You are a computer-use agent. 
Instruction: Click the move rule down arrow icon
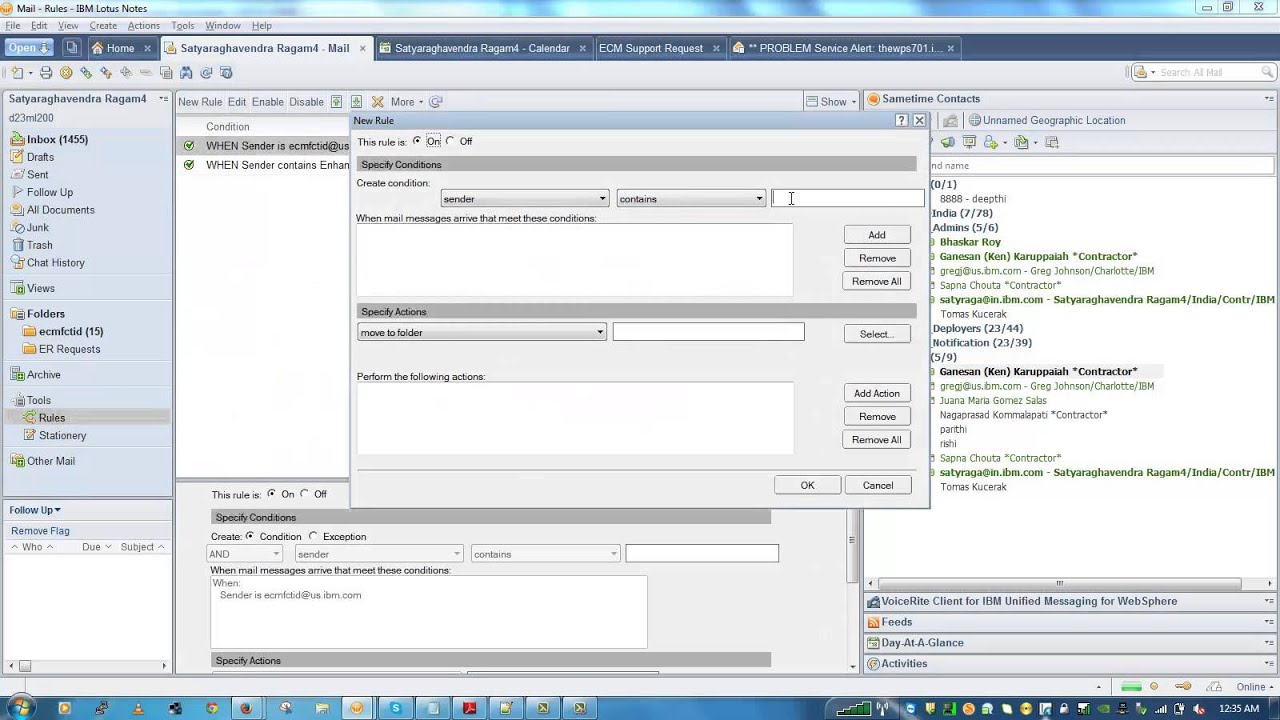[356, 102]
